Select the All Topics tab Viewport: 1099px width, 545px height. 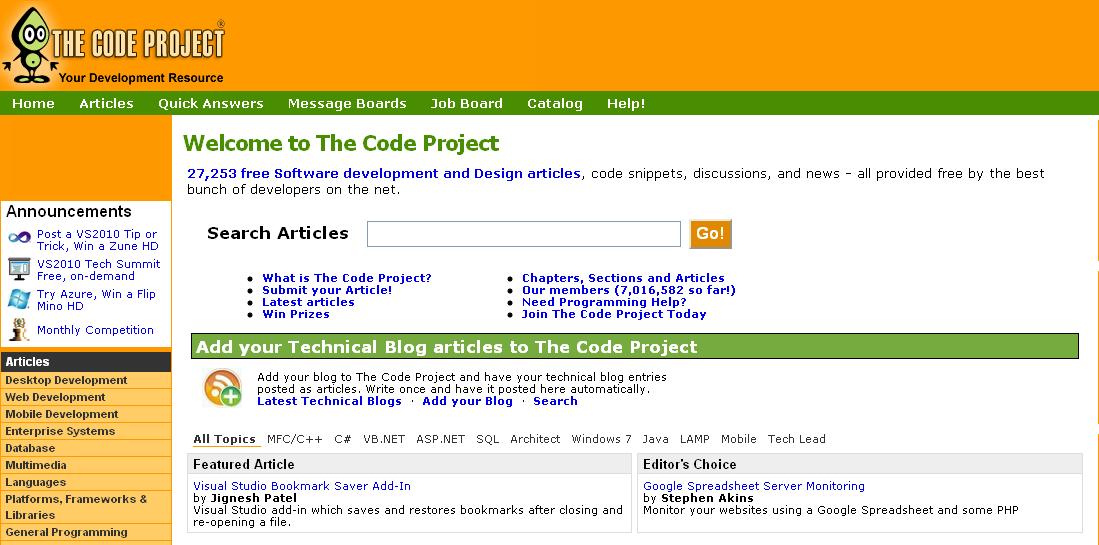point(224,439)
